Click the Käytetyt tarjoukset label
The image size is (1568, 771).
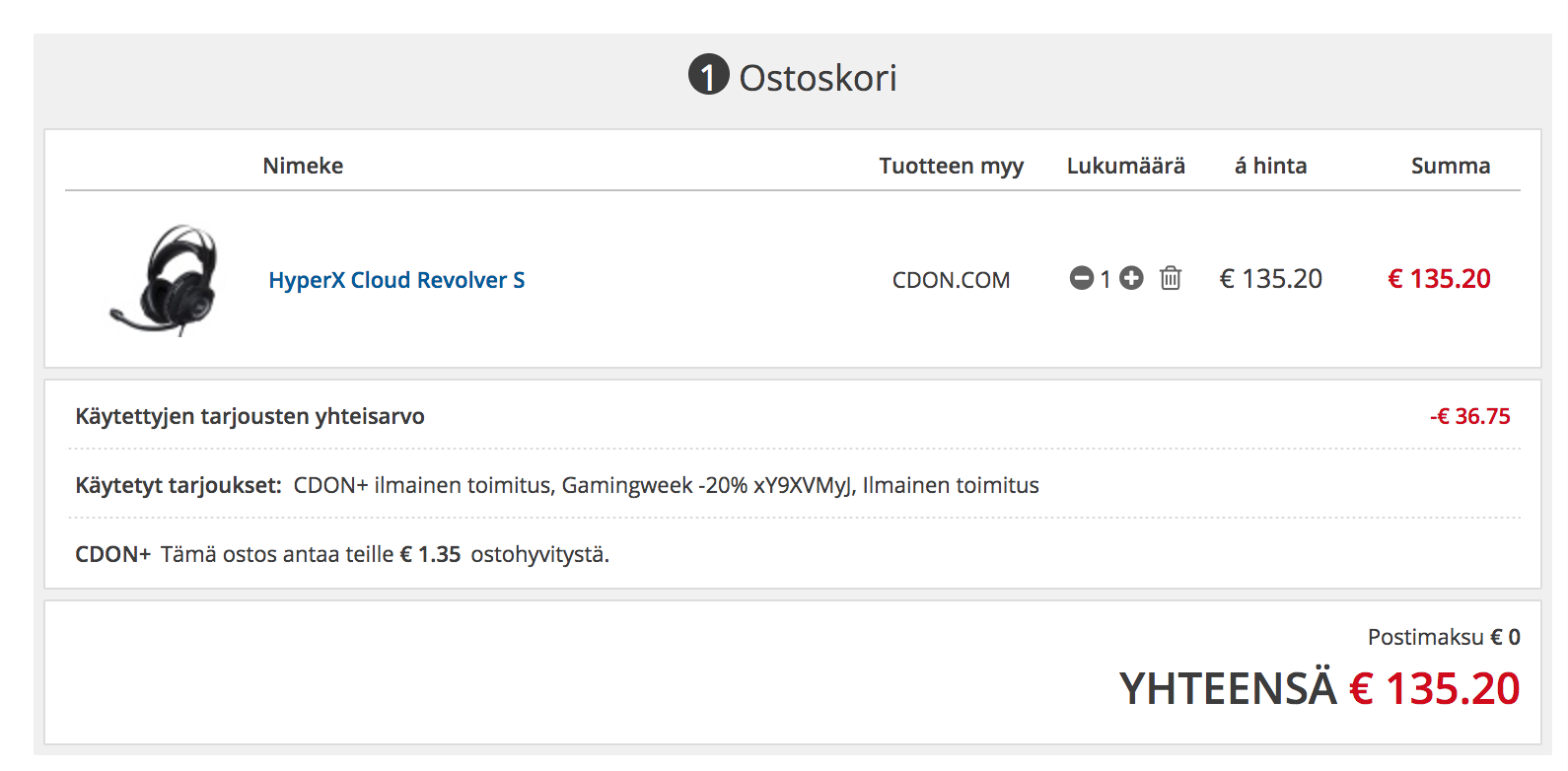(x=178, y=485)
